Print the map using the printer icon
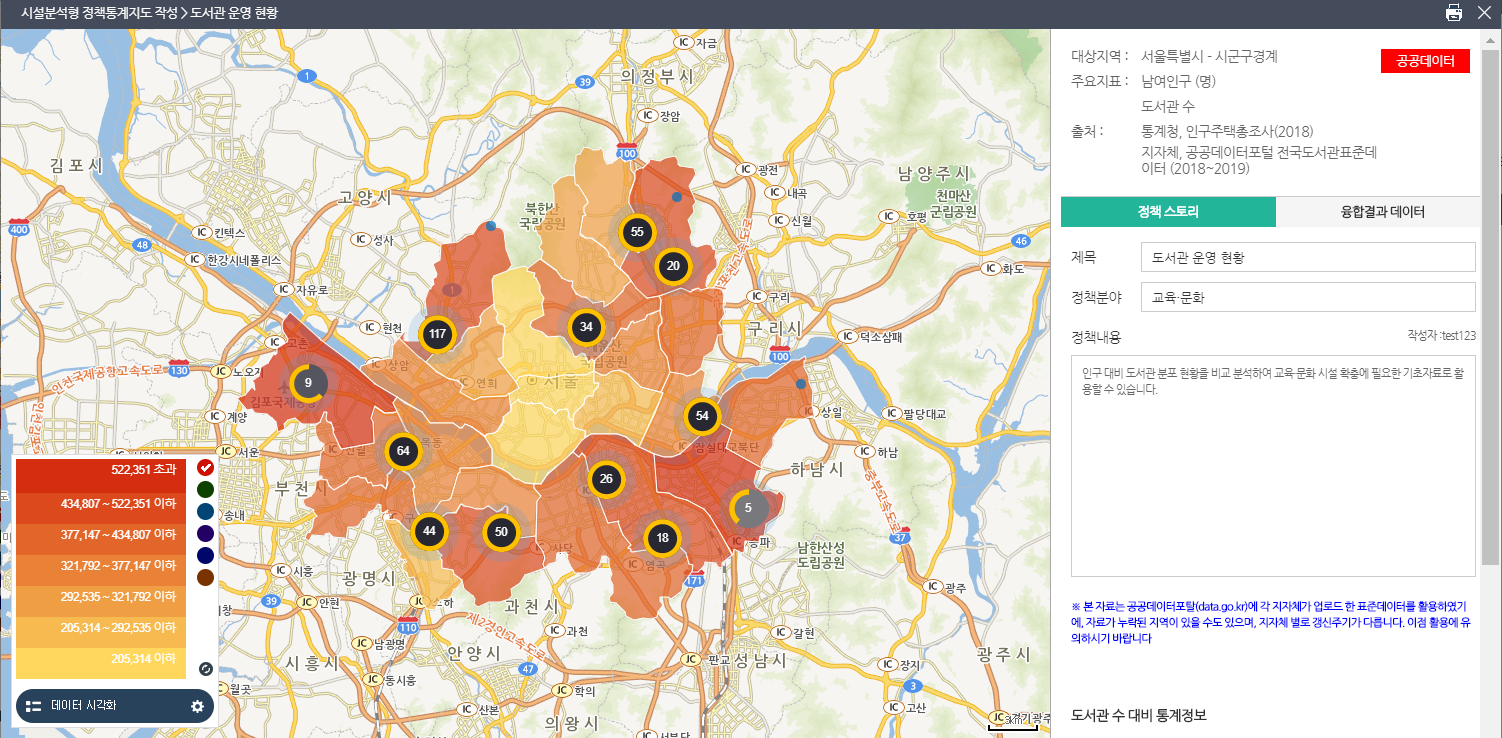This screenshot has height=738, width=1502. pos(1453,13)
